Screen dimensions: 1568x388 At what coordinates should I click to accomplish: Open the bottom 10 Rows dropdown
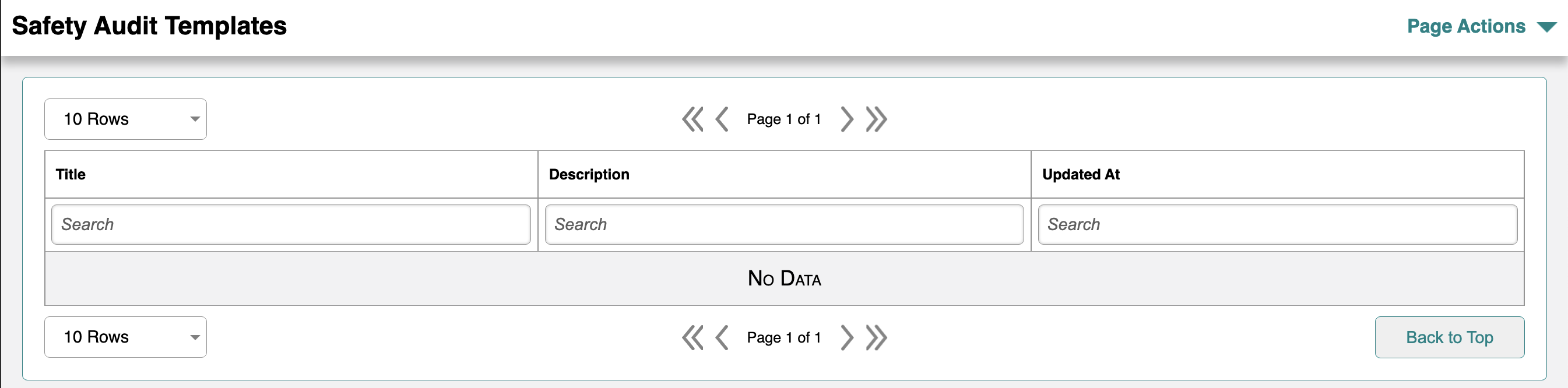point(125,337)
